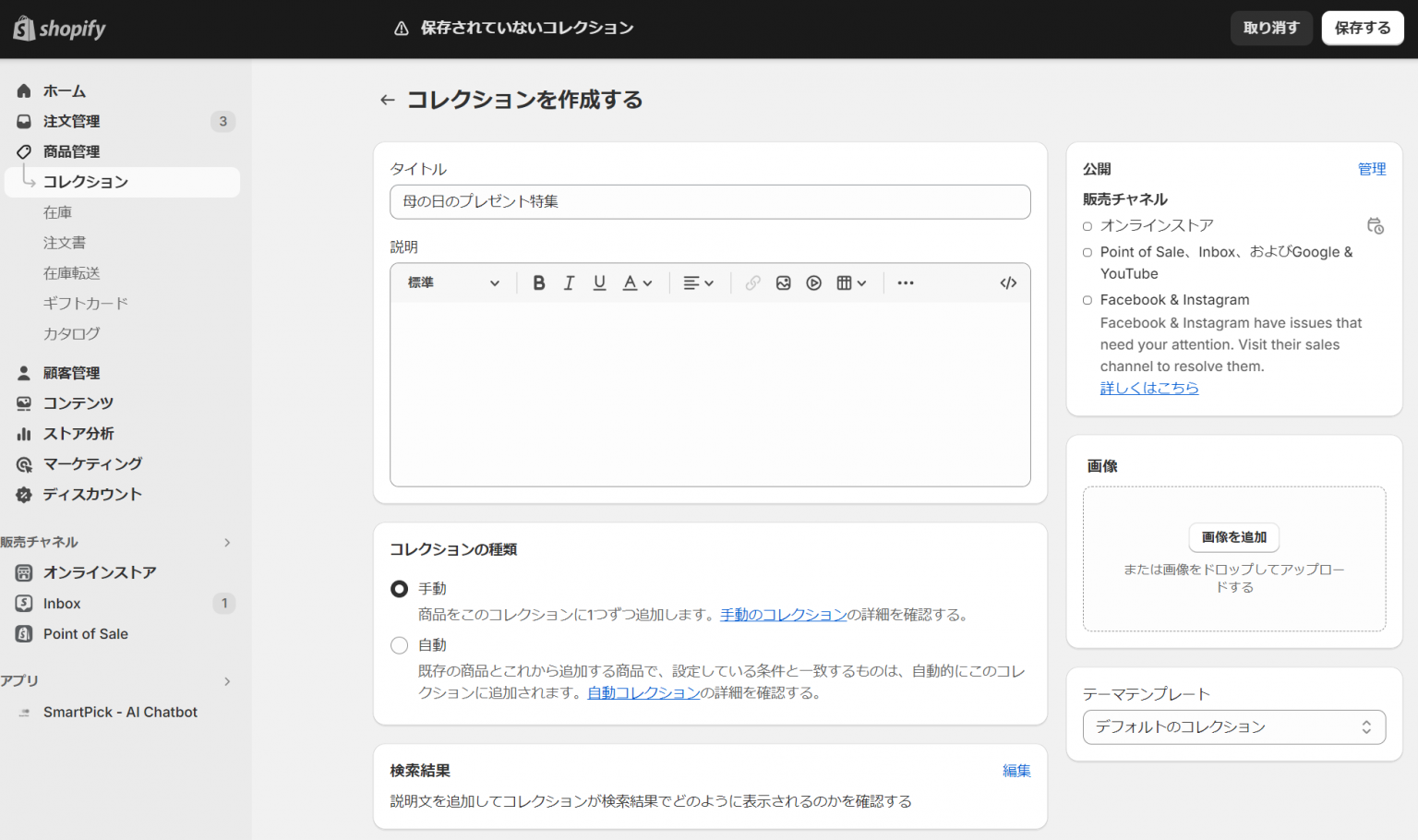Open the more formatting options ellipsis menu

tap(905, 282)
